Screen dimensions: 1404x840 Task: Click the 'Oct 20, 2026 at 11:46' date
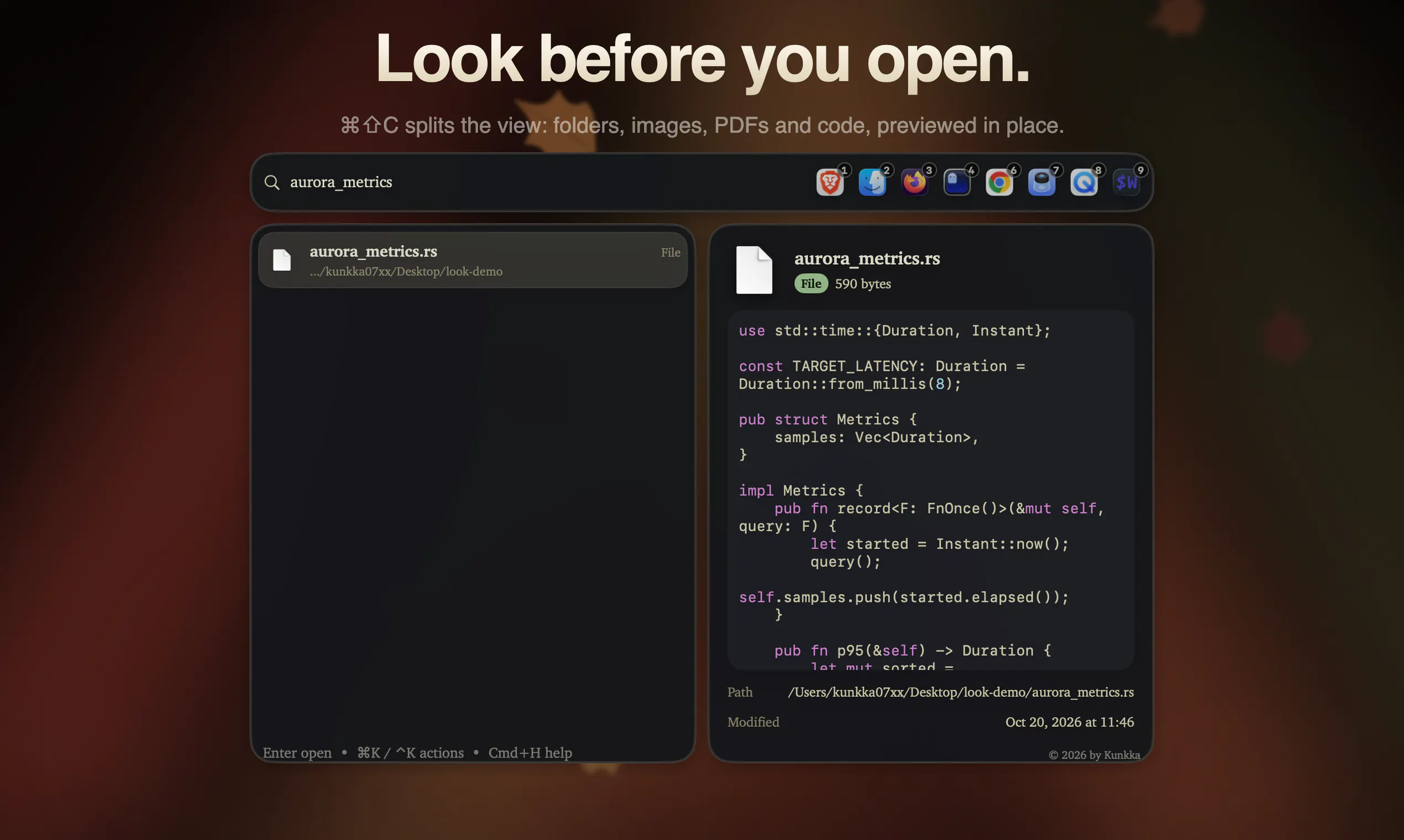pos(1070,722)
